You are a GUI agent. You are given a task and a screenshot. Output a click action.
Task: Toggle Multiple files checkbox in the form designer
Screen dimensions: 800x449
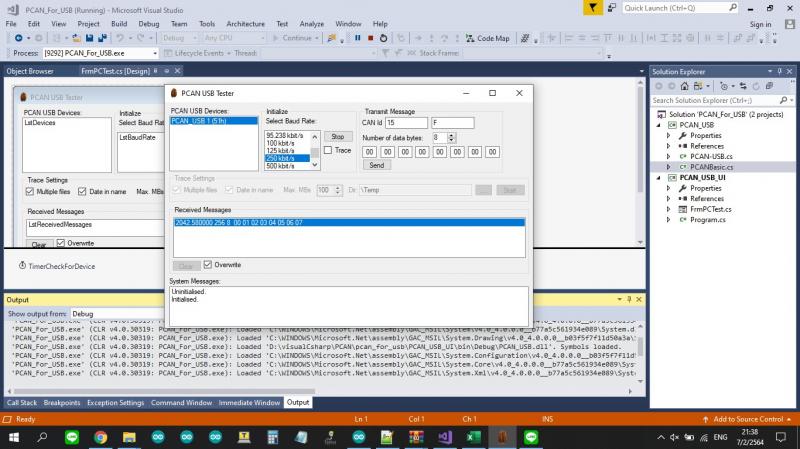30,191
